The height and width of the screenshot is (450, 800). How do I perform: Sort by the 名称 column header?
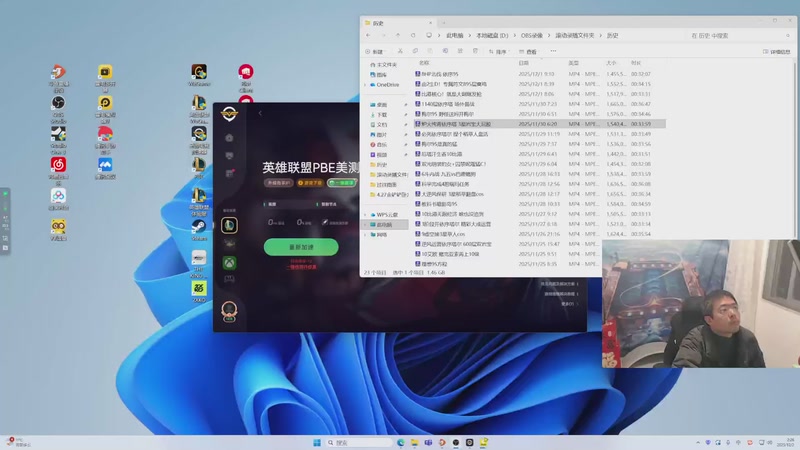(424, 63)
